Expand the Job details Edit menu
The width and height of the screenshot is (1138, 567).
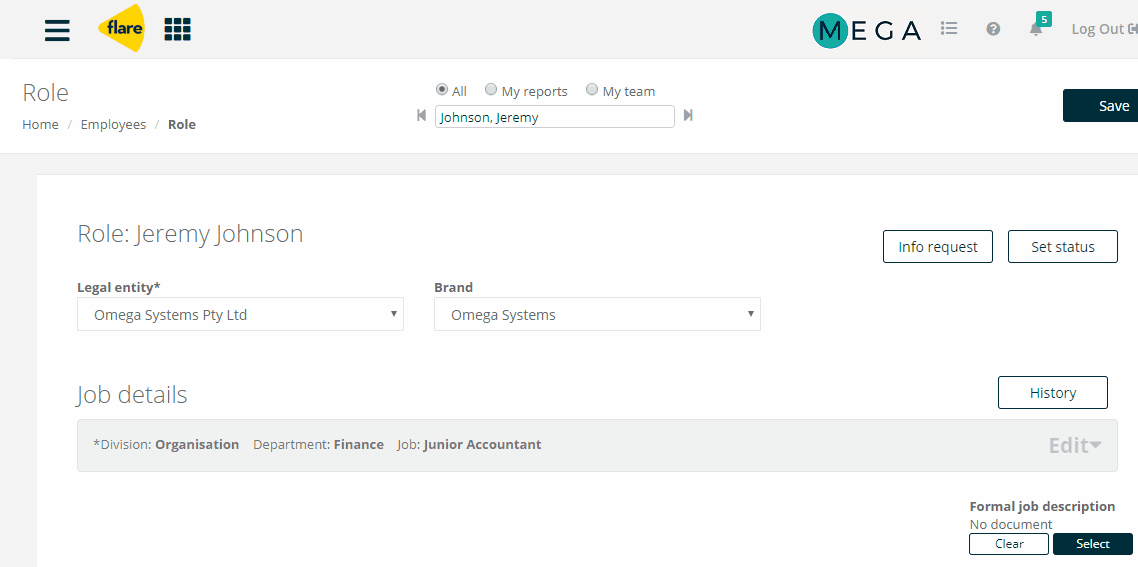tap(1074, 445)
